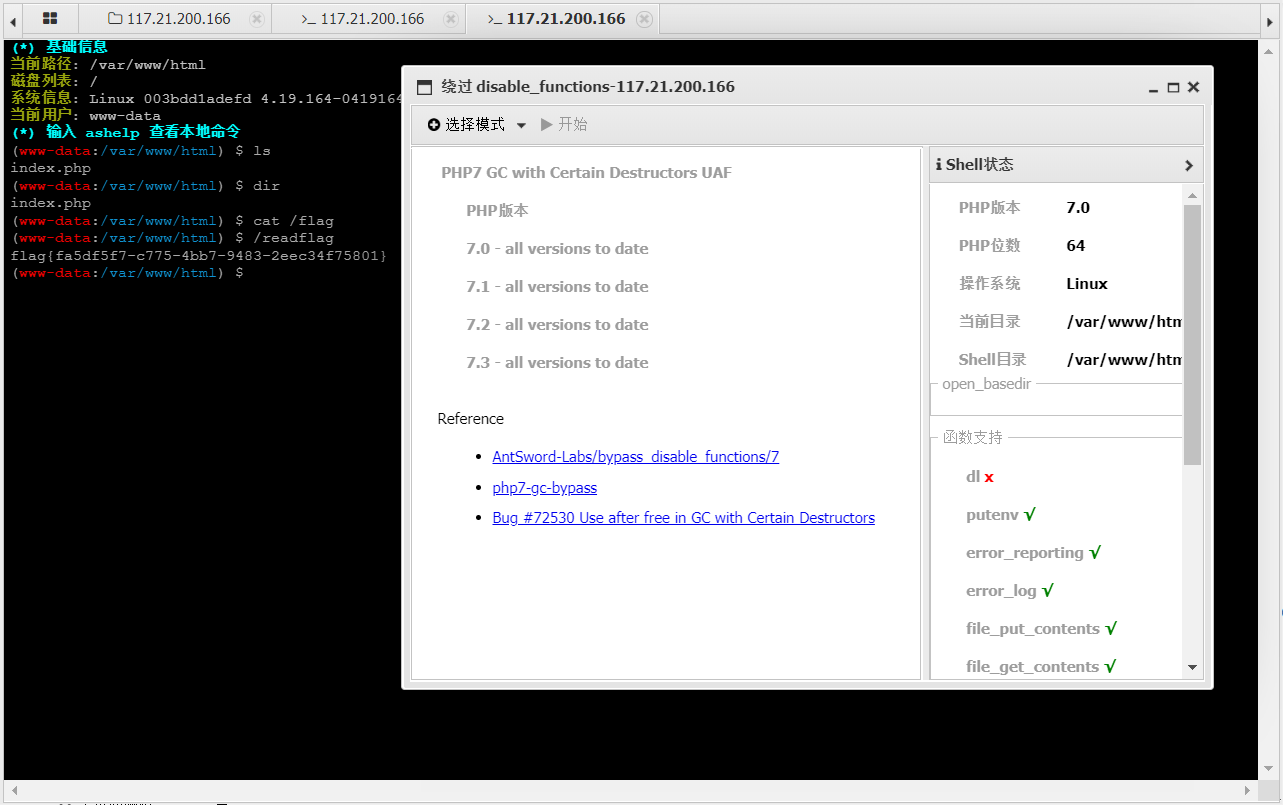
Task: Maximize the disable_functions bypass window
Action: pos(1173,87)
